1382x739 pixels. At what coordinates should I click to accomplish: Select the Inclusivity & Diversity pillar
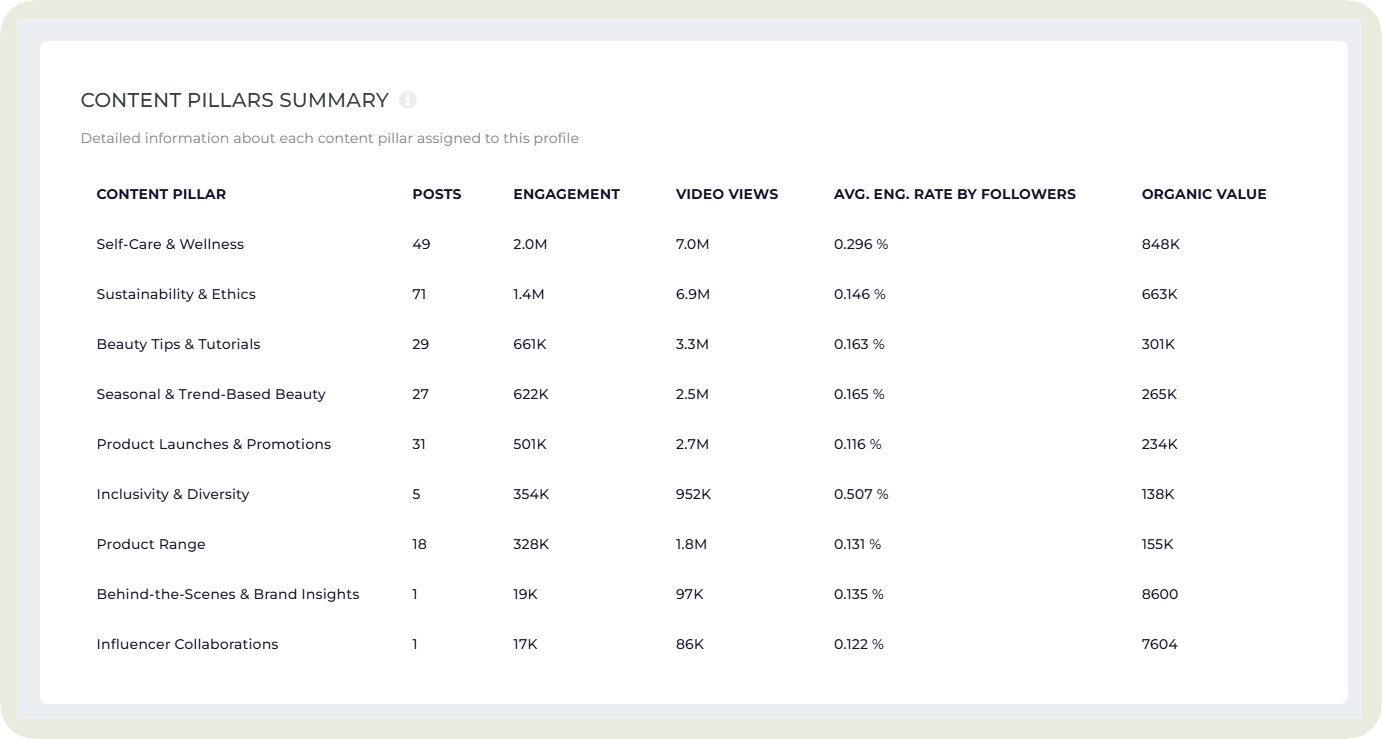pos(172,494)
